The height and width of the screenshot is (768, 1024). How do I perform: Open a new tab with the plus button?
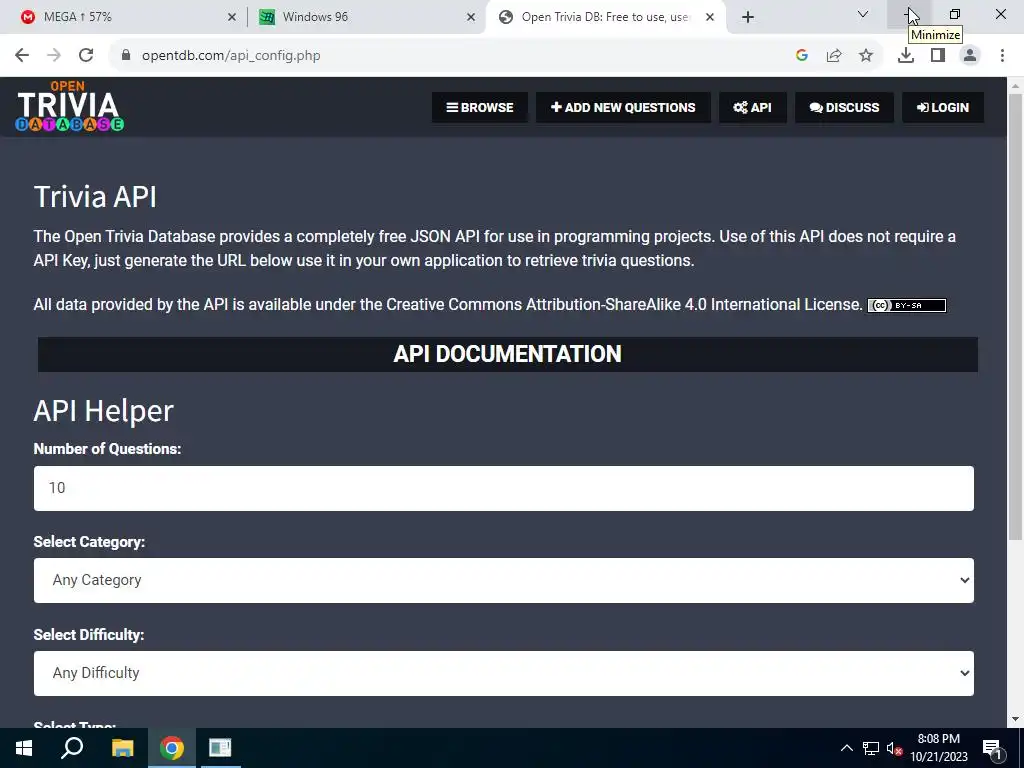pos(748,17)
